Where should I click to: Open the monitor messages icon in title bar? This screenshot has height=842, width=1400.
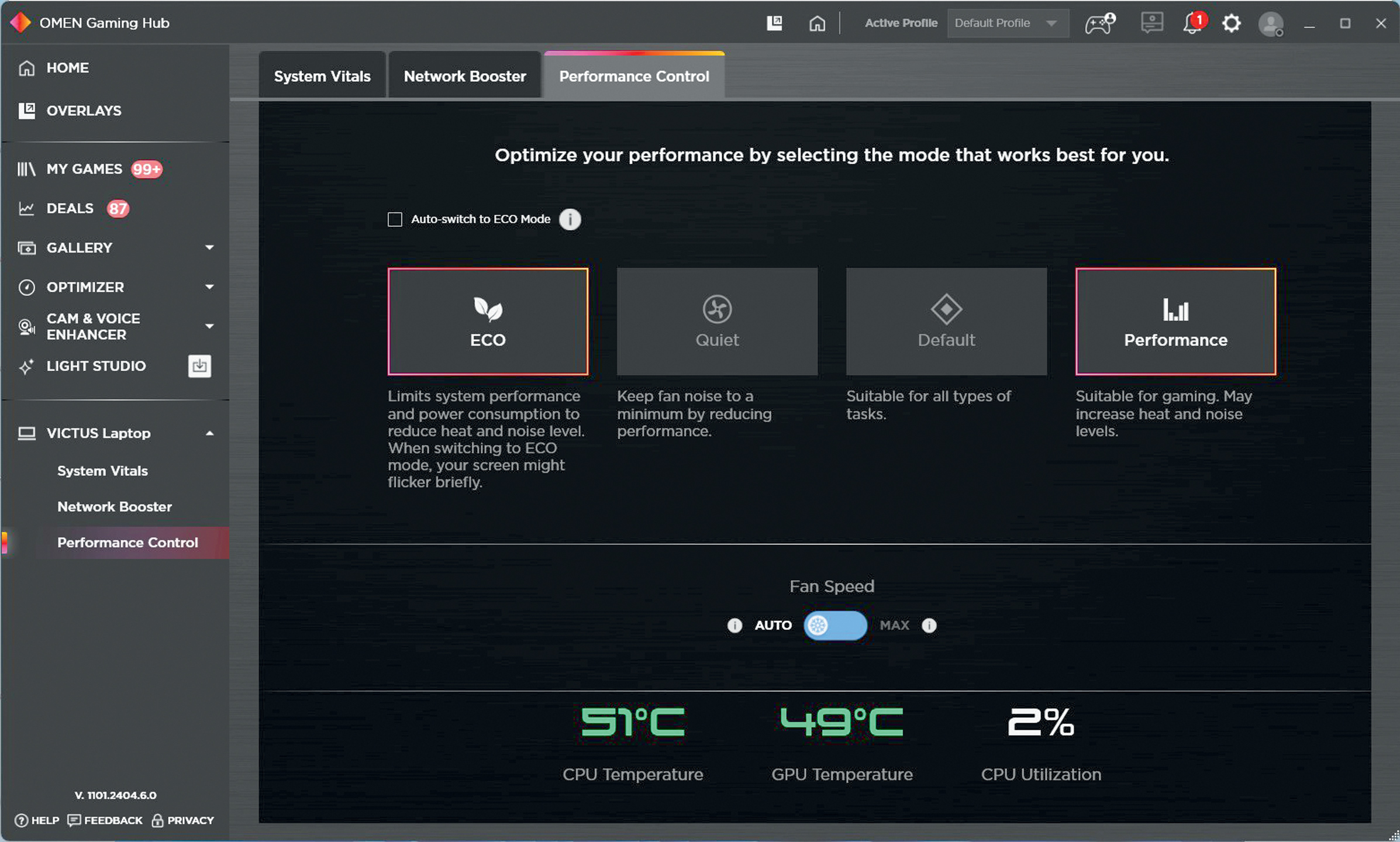click(x=1151, y=23)
